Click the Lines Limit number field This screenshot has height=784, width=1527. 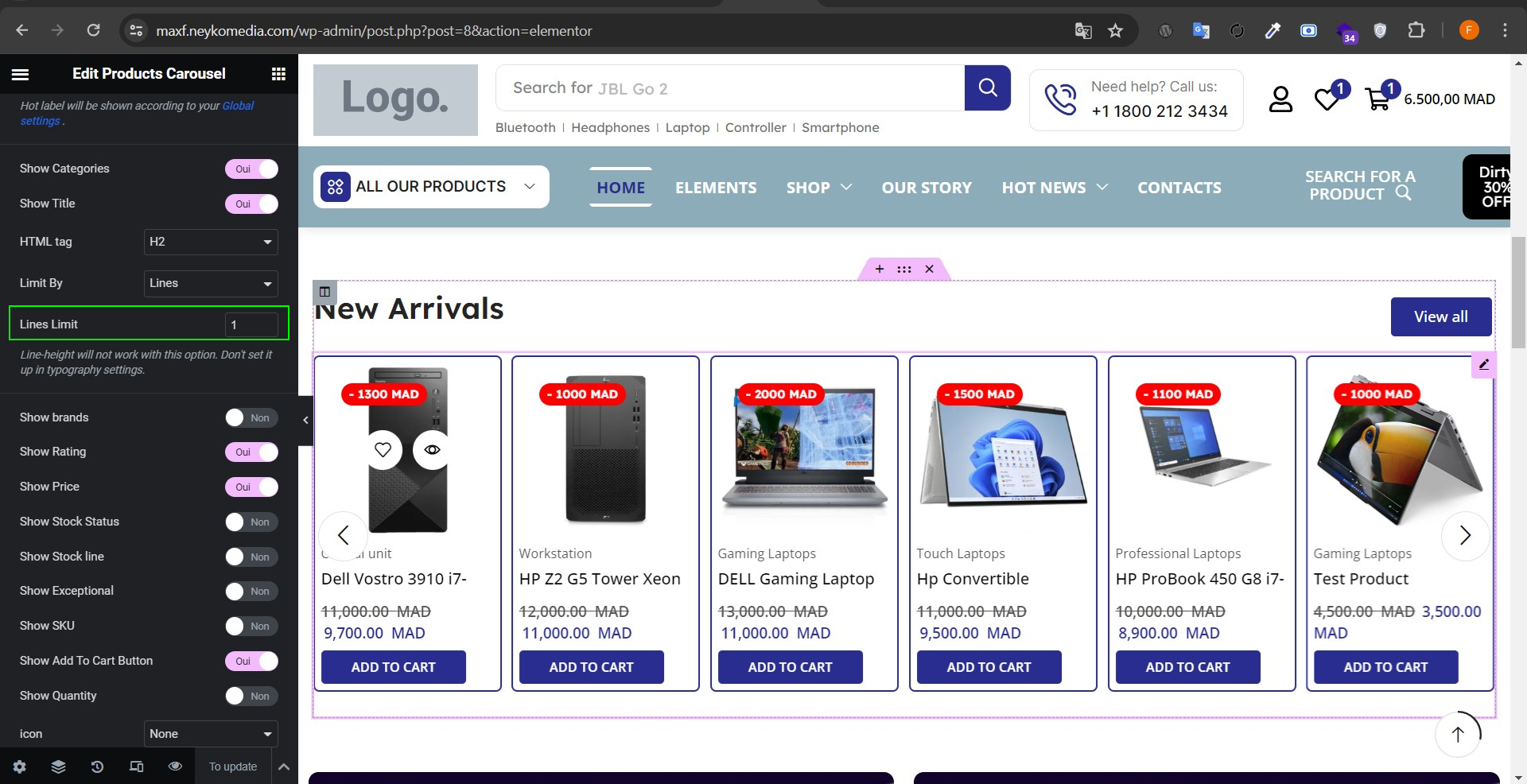[x=252, y=324]
